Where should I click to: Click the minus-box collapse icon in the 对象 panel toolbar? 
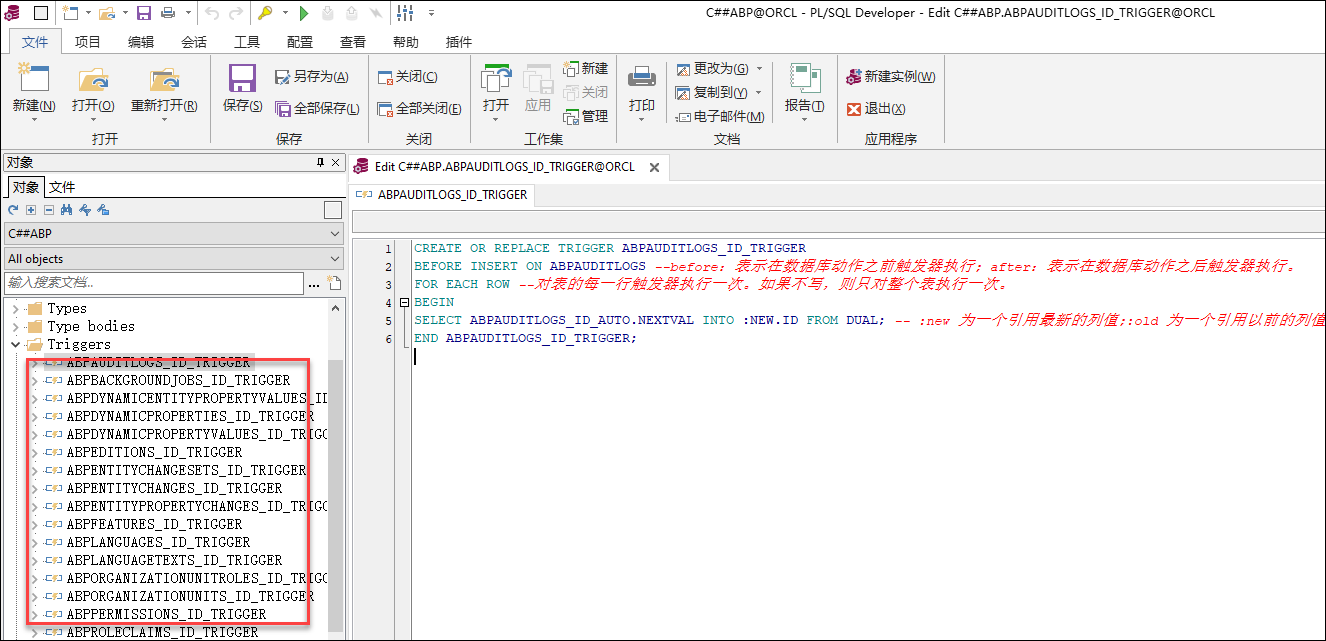click(x=48, y=210)
